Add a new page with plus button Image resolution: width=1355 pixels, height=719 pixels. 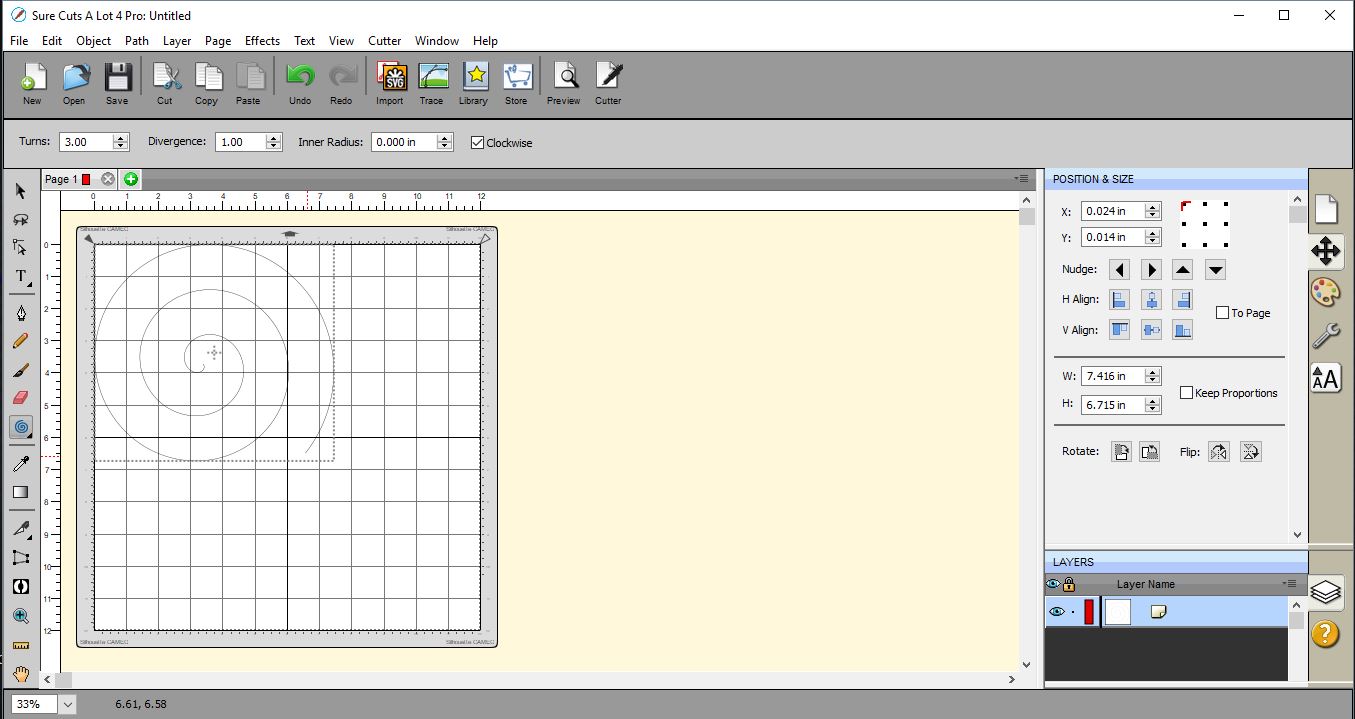[x=131, y=179]
